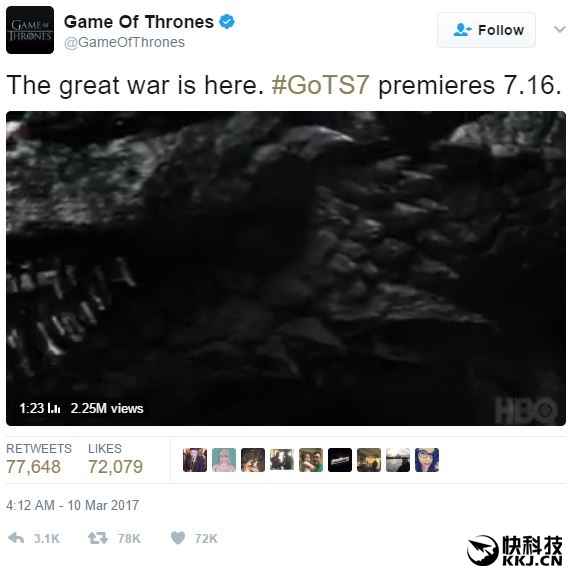Viewport: 572px width, 576px height.
Task: Expand the tweet options chevron menu
Action: coord(560,29)
